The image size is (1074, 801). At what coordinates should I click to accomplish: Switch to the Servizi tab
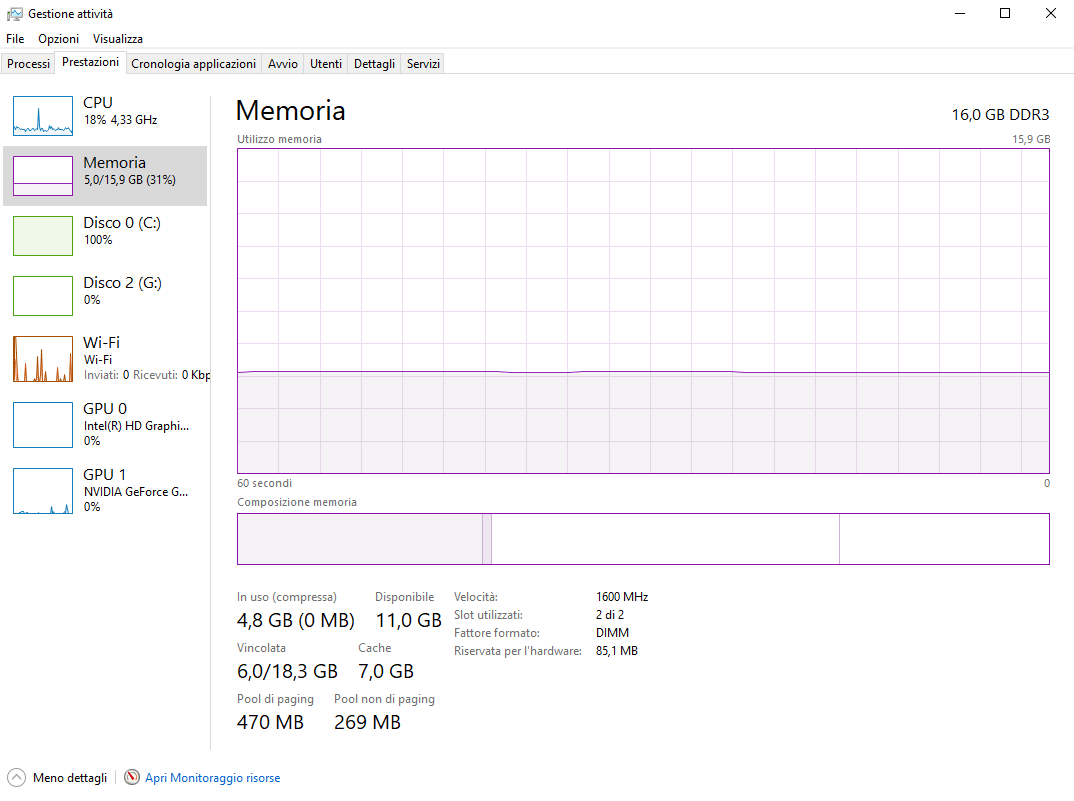click(x=423, y=64)
